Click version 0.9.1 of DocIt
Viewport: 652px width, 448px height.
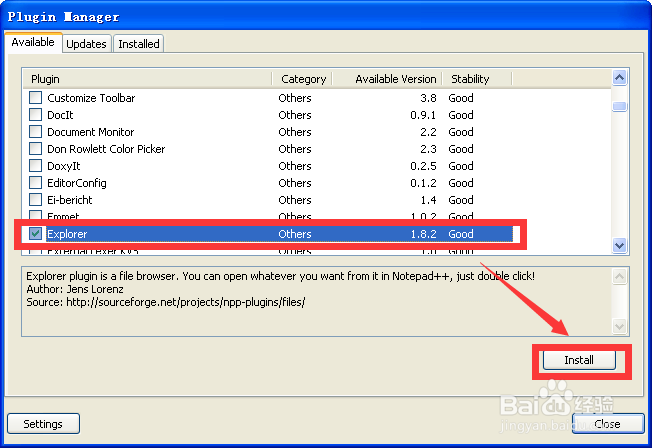pyautogui.click(x=423, y=115)
